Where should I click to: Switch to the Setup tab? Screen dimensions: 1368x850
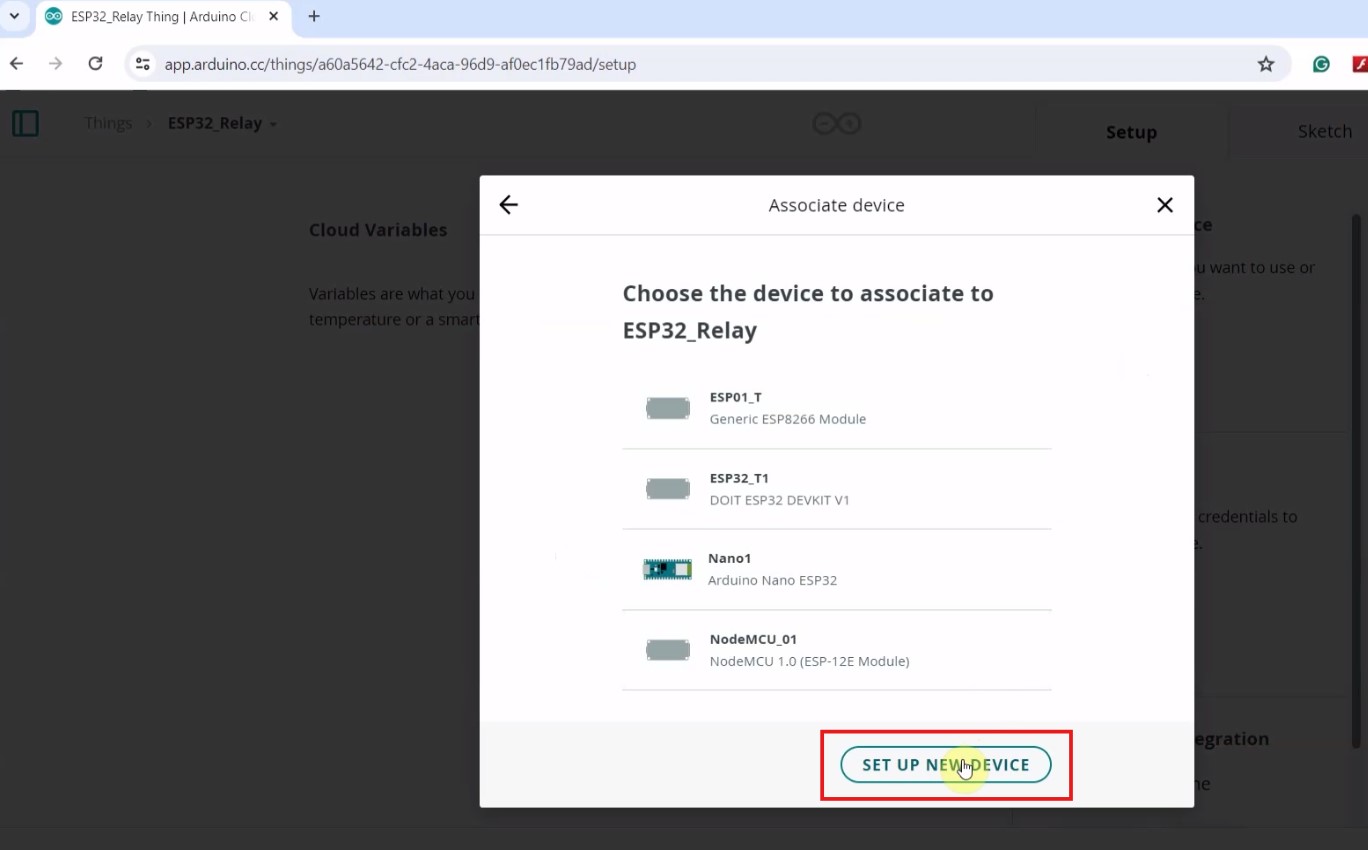(x=1131, y=132)
